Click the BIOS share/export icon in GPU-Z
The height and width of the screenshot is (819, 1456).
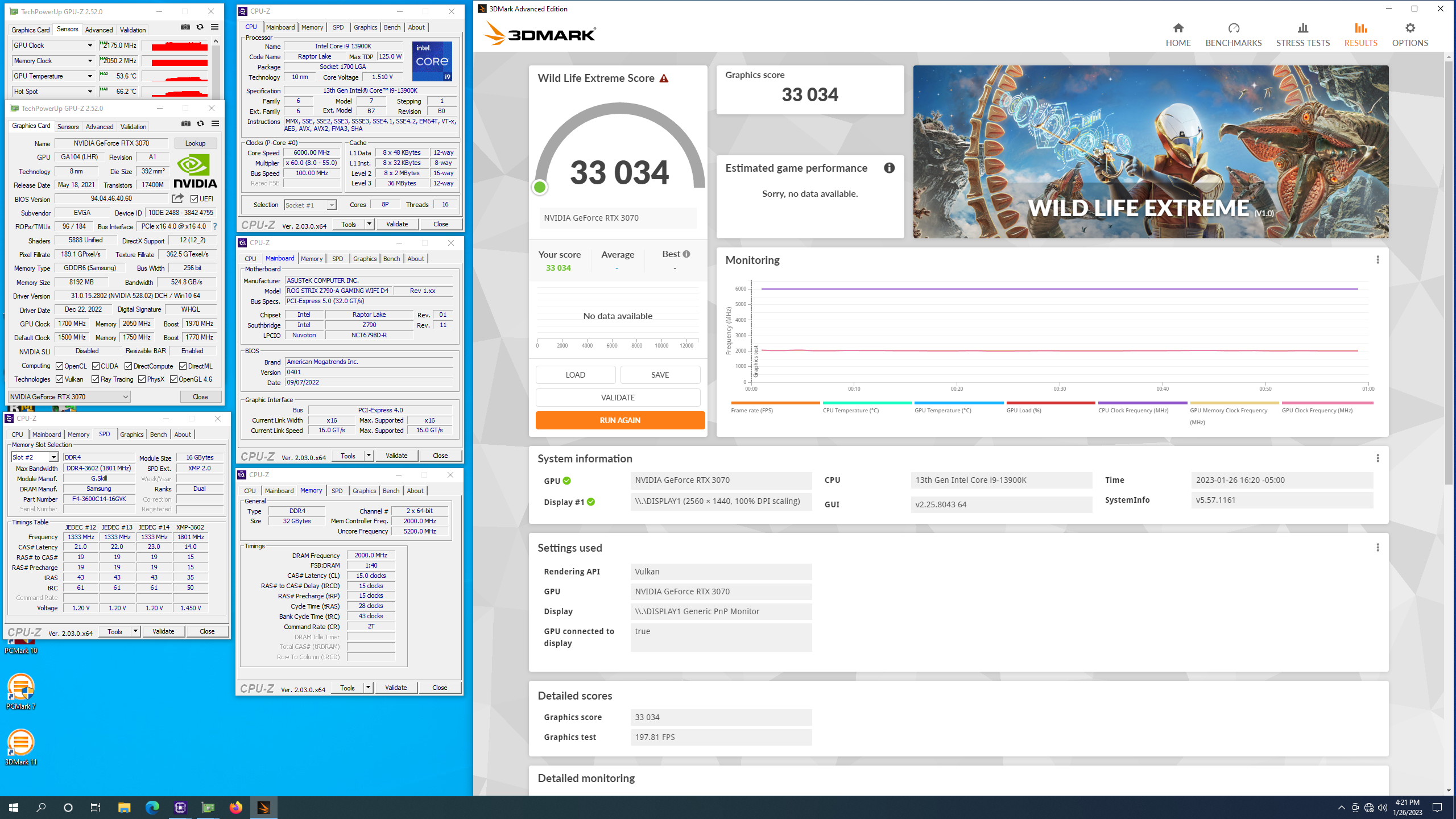pyautogui.click(x=178, y=198)
